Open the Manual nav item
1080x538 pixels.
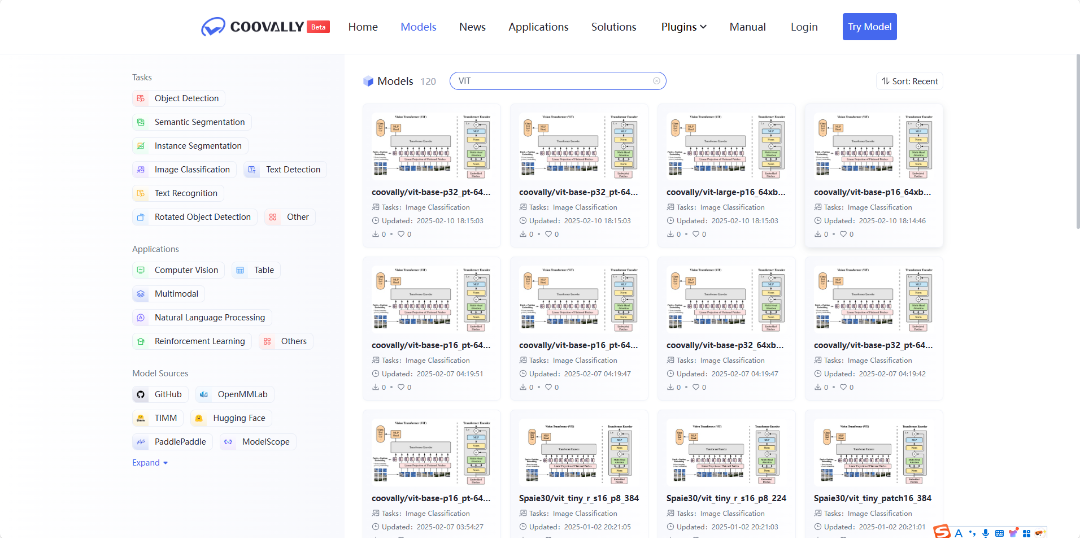pyautogui.click(x=747, y=27)
